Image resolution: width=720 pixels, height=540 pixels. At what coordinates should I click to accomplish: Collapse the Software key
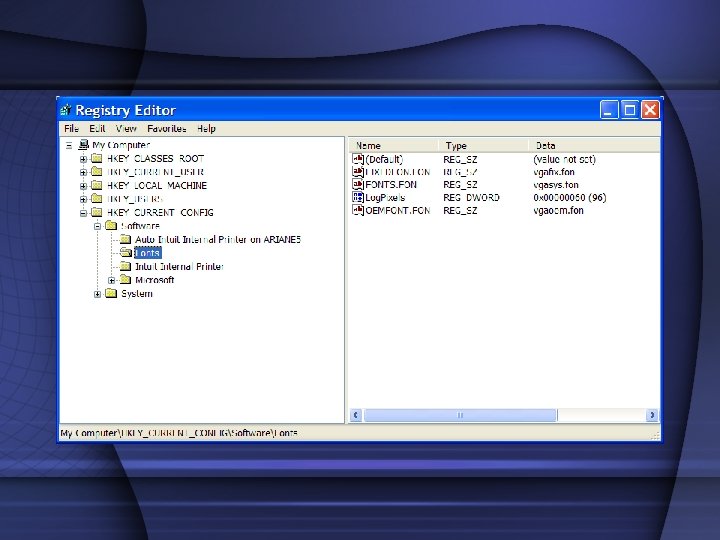(97, 226)
